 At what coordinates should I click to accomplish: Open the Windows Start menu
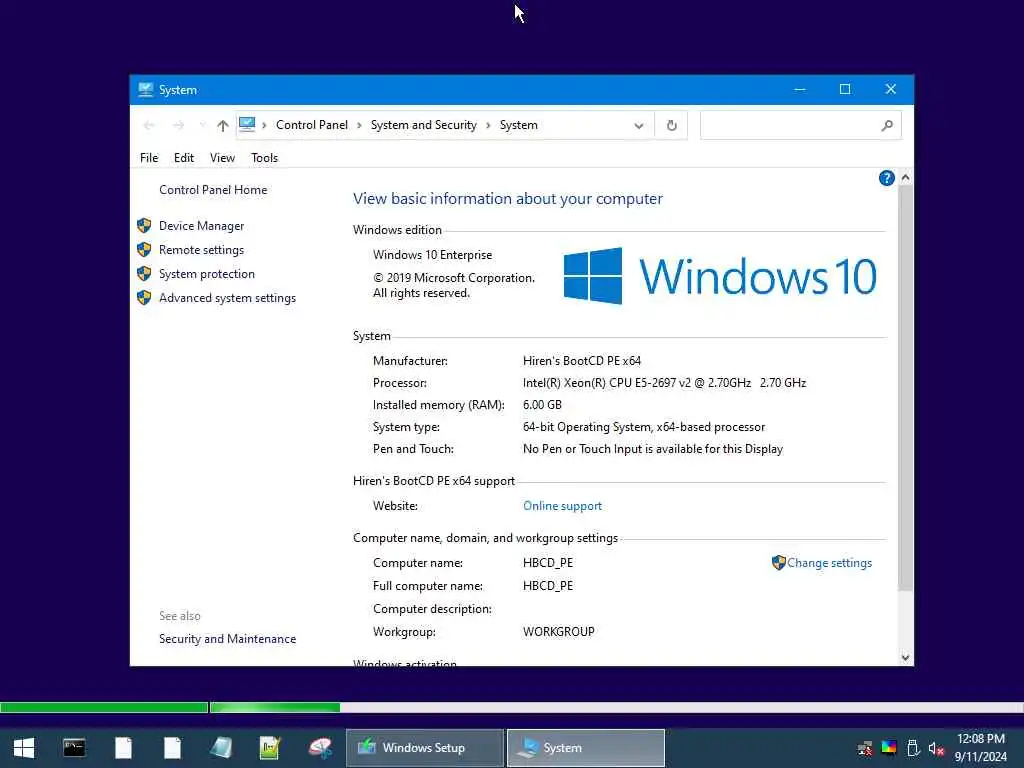pos(24,748)
